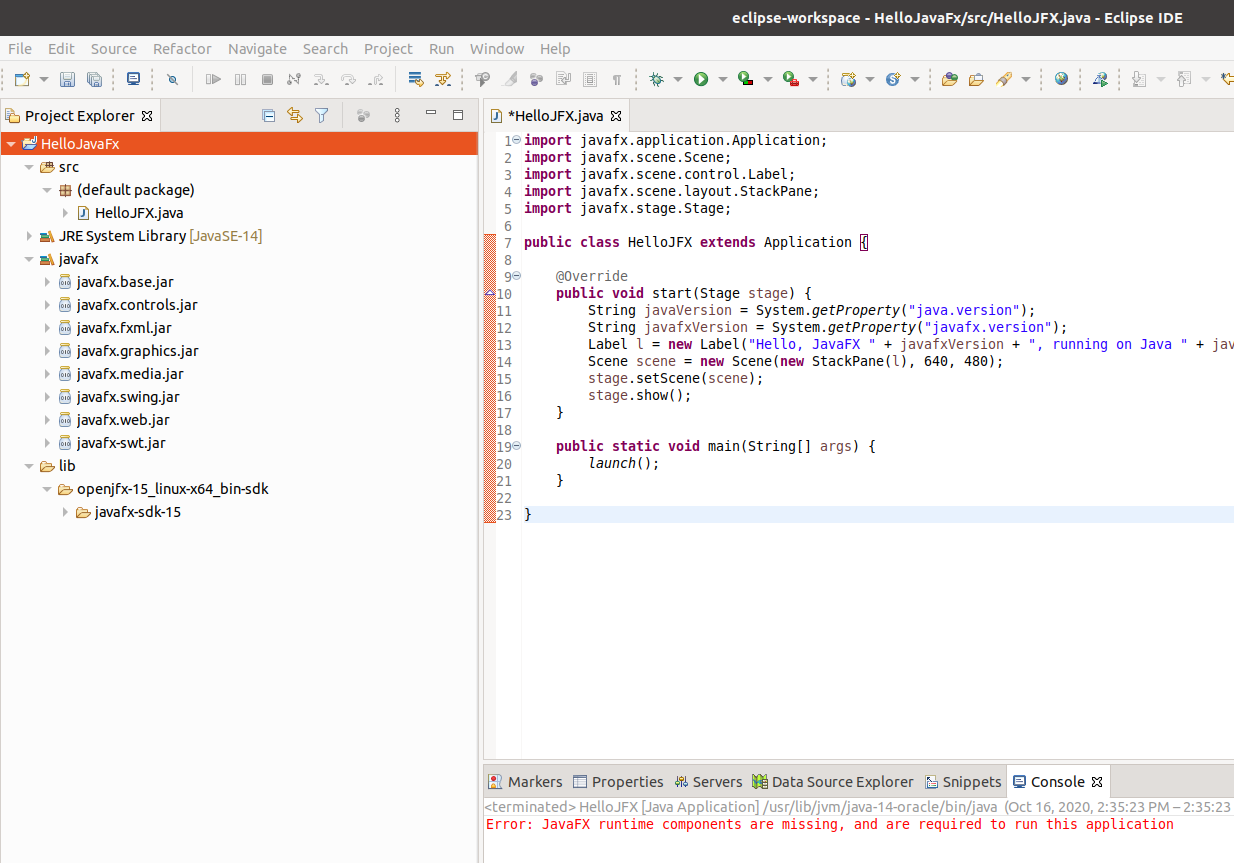Open the Window menu

point(497,48)
